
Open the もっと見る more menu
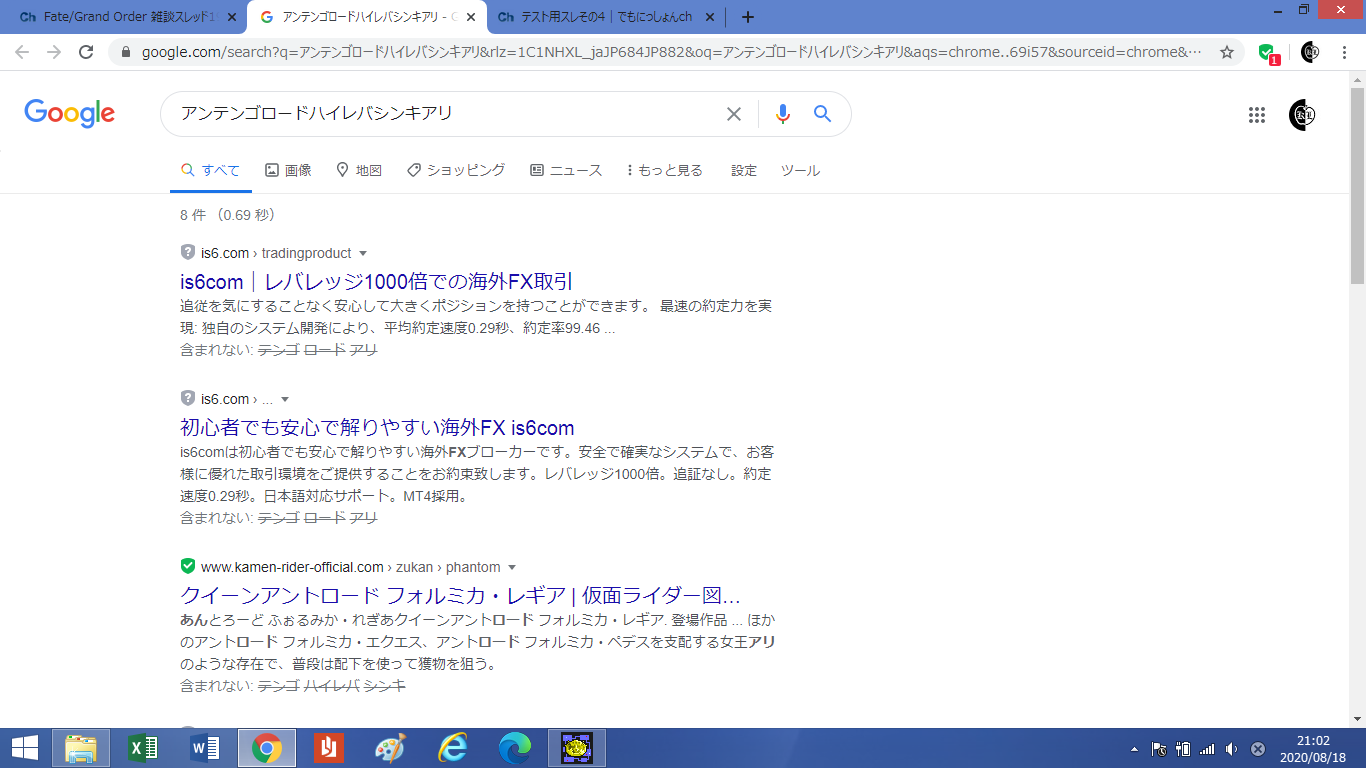point(664,170)
